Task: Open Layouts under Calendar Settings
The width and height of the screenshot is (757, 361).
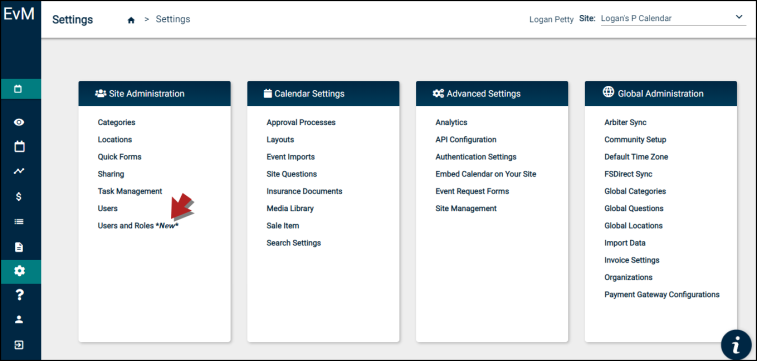Action: pyautogui.click(x=280, y=139)
